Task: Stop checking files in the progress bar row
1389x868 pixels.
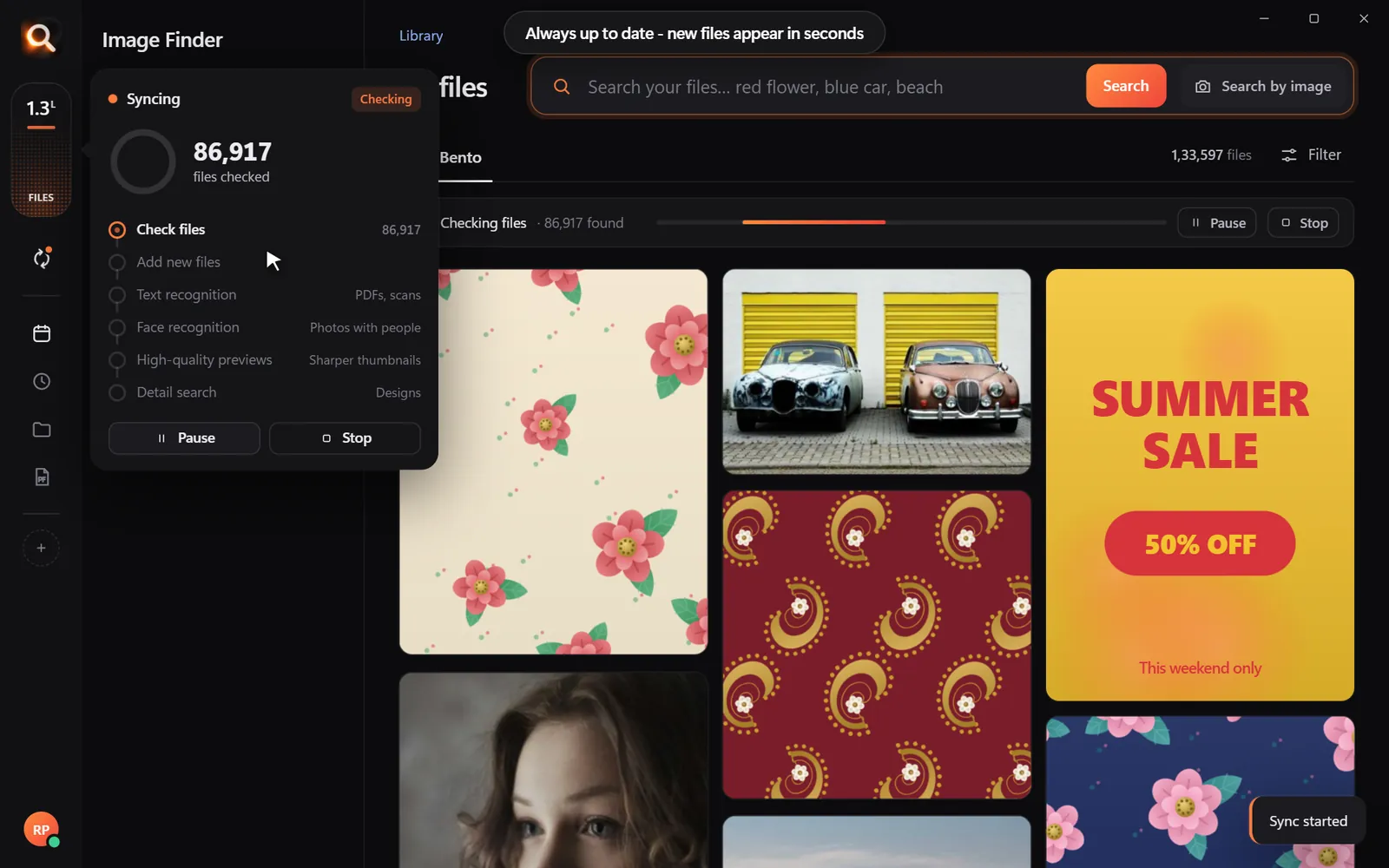Action: pyautogui.click(x=1303, y=223)
